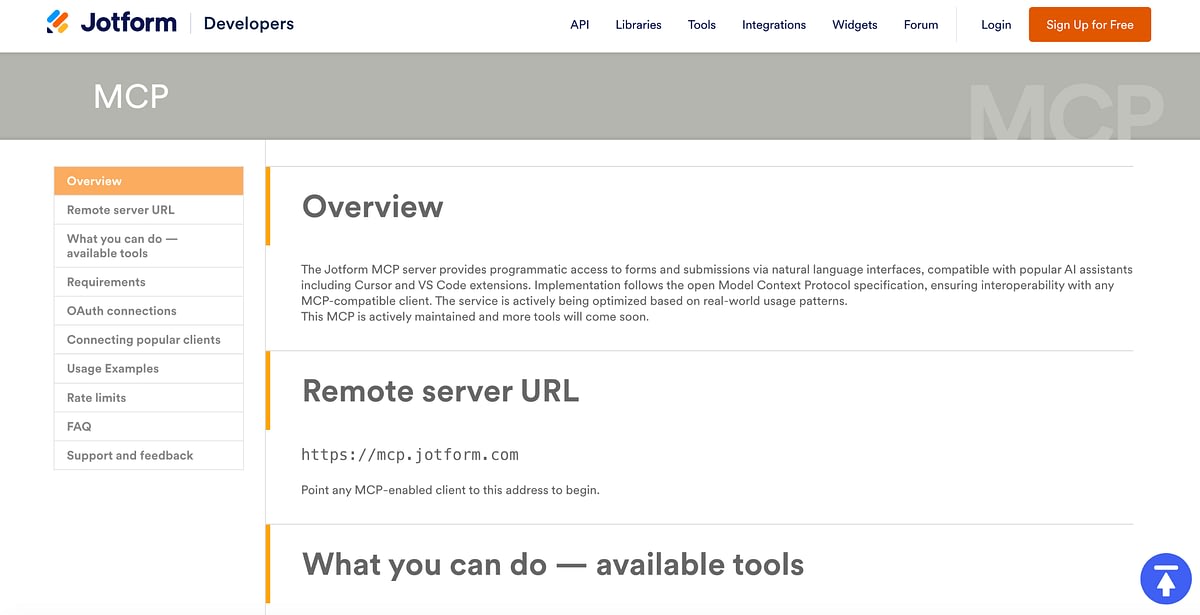Open OAuth connections sidebar entry
Viewport: 1200px width, 615px height.
click(149, 311)
